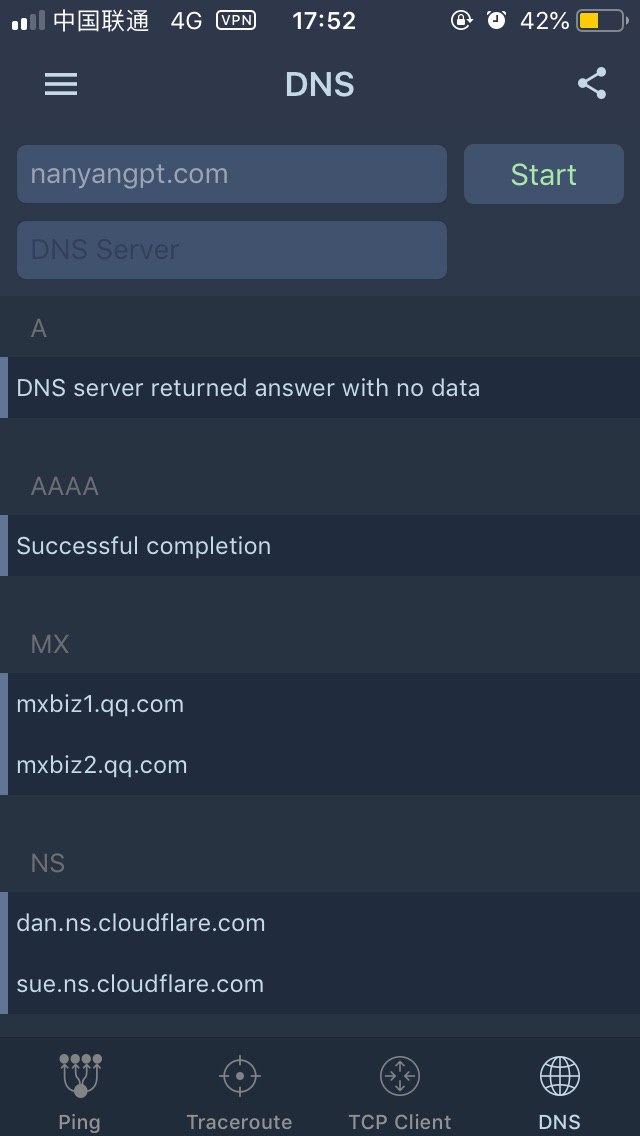The width and height of the screenshot is (640, 1136).
Task: Select the mxbiz2.qq.com MX record
Action: 102,765
